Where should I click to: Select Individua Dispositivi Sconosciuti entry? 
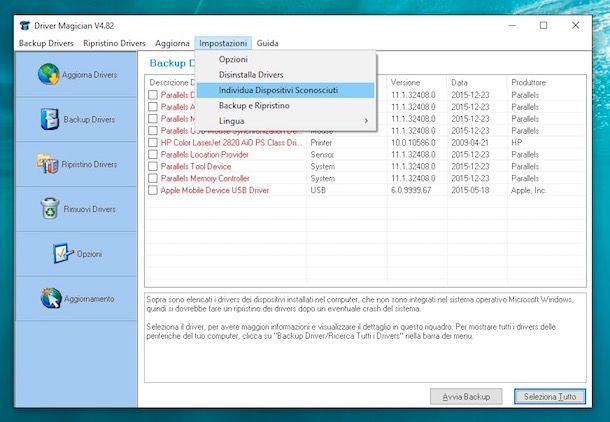[x=286, y=90]
